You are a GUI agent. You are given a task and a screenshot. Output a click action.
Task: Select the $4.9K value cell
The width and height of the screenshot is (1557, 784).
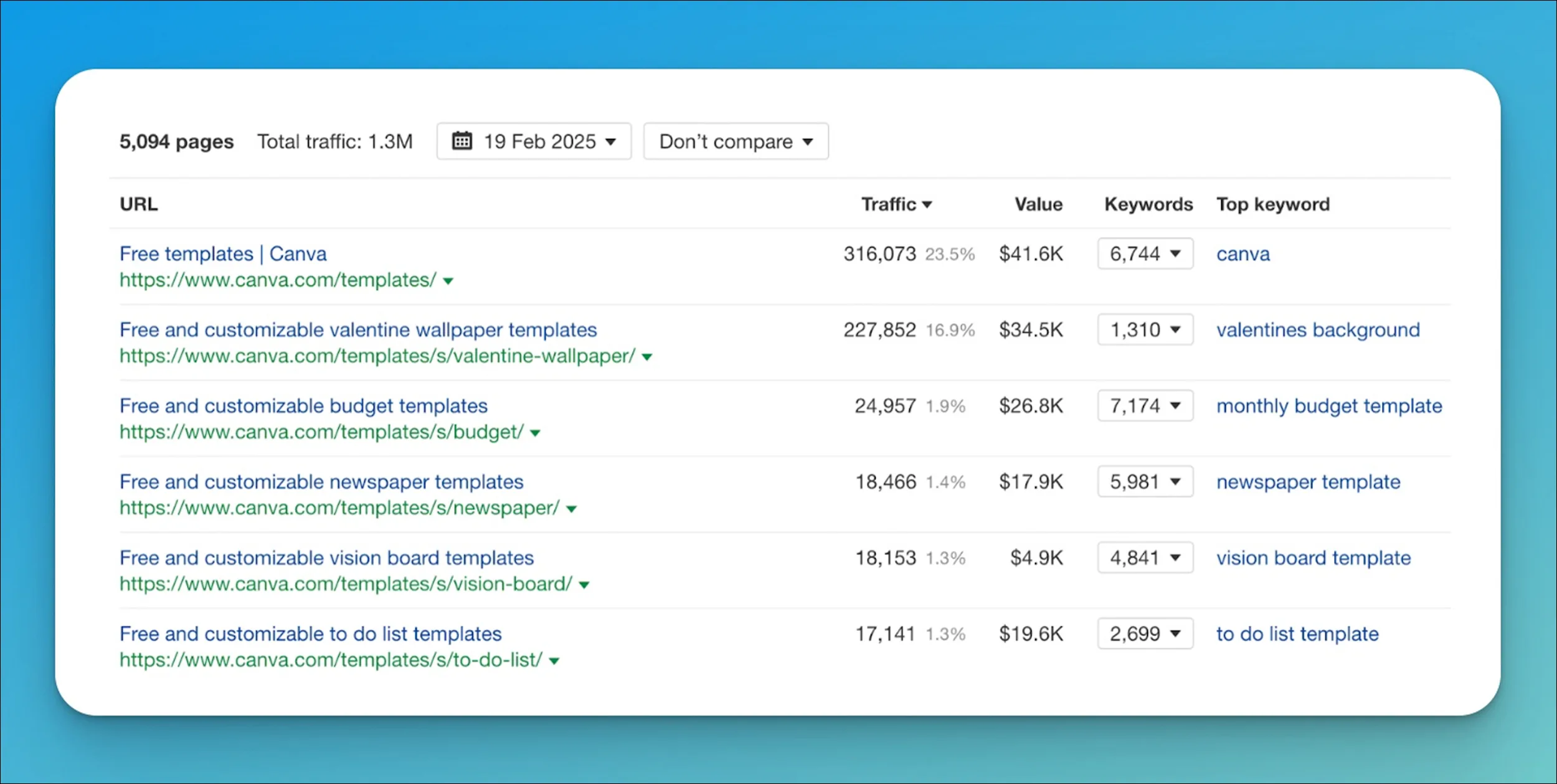1036,558
